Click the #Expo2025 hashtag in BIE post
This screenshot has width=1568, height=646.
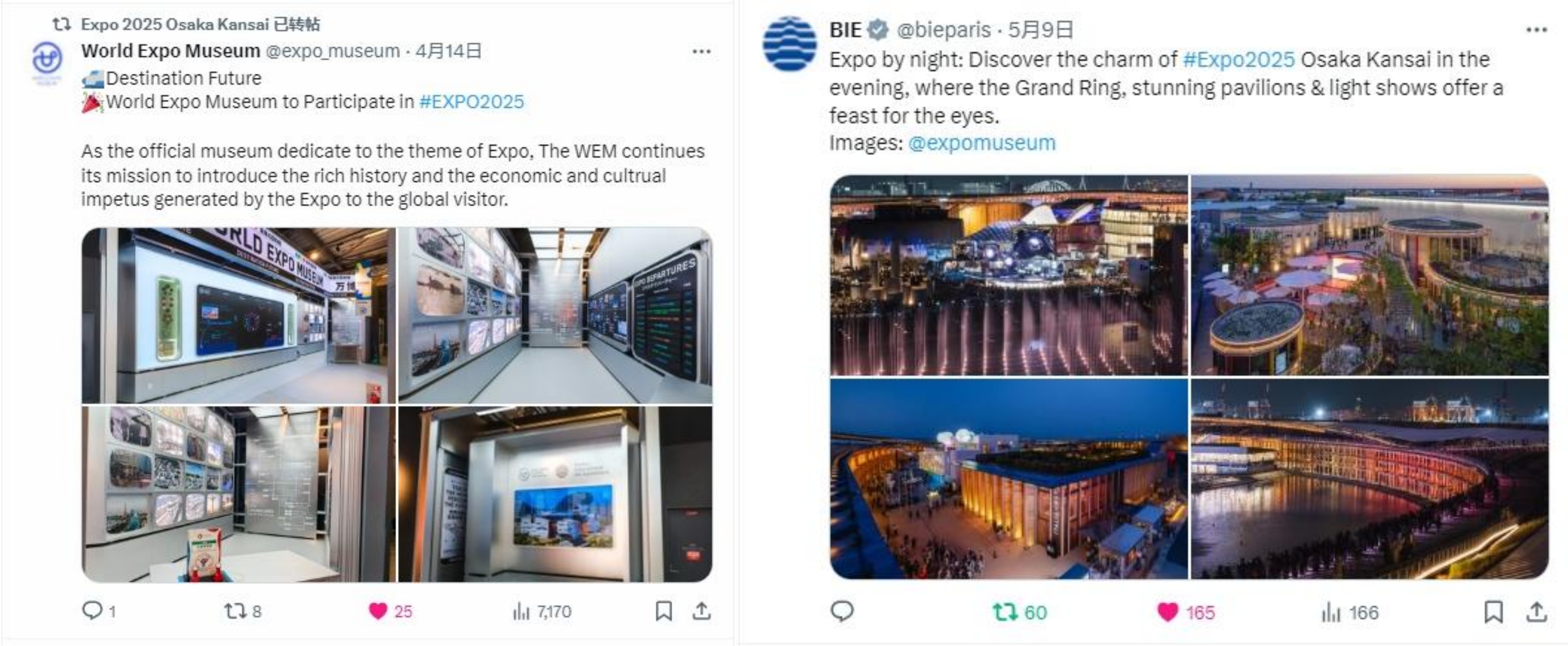click(1239, 60)
